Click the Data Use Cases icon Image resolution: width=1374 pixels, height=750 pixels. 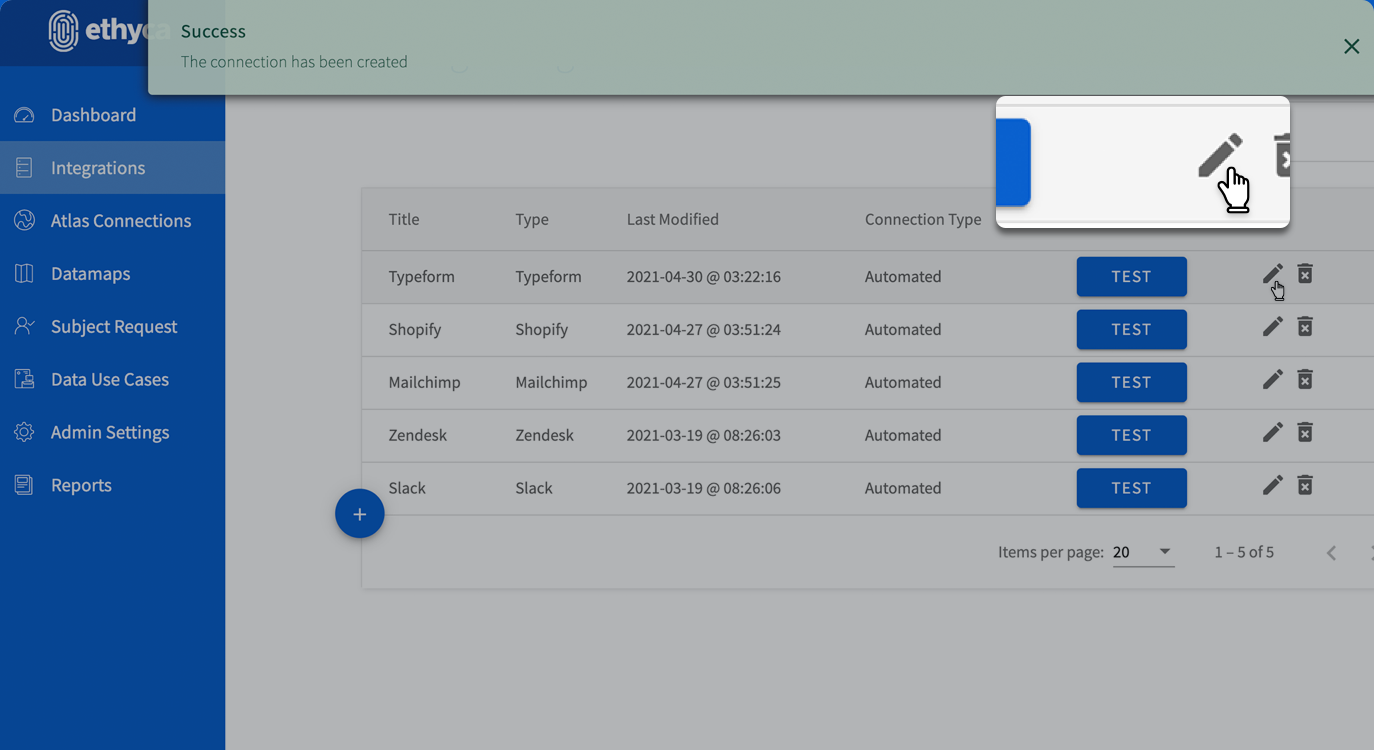24,380
